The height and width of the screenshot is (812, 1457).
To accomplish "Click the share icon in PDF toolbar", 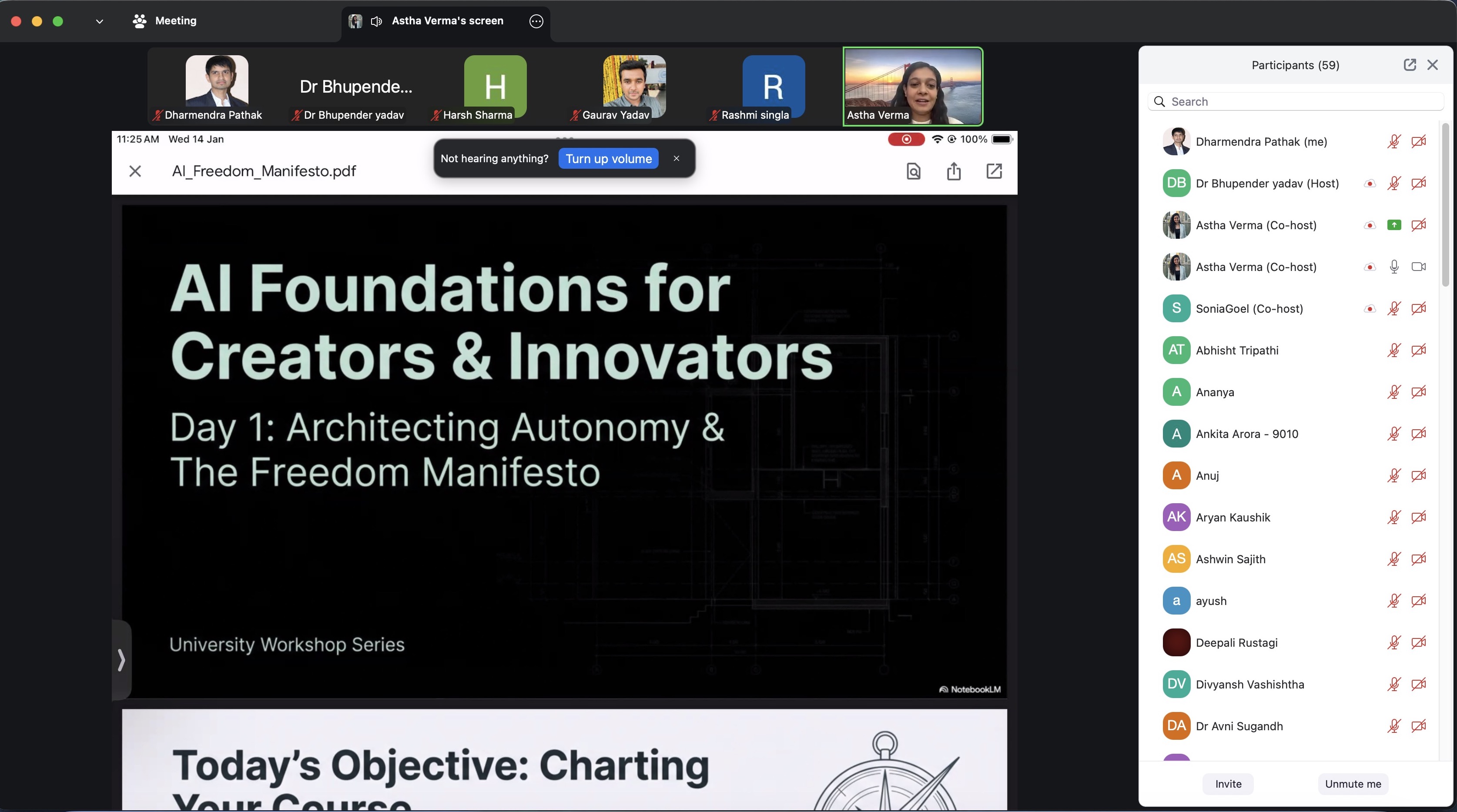I will [x=954, y=171].
